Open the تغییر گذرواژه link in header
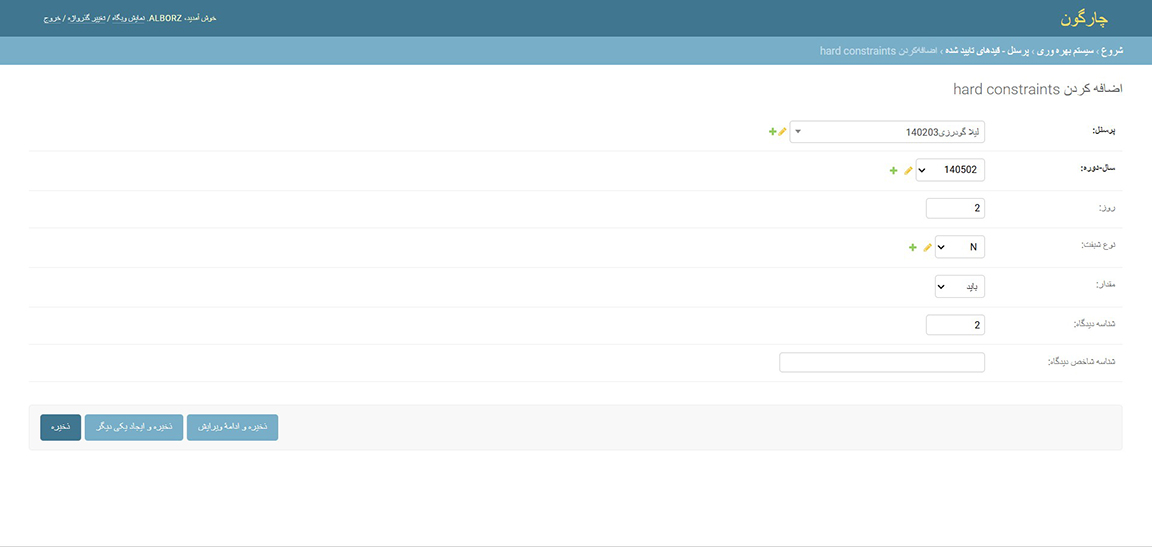The image size is (1152, 547). (88, 18)
